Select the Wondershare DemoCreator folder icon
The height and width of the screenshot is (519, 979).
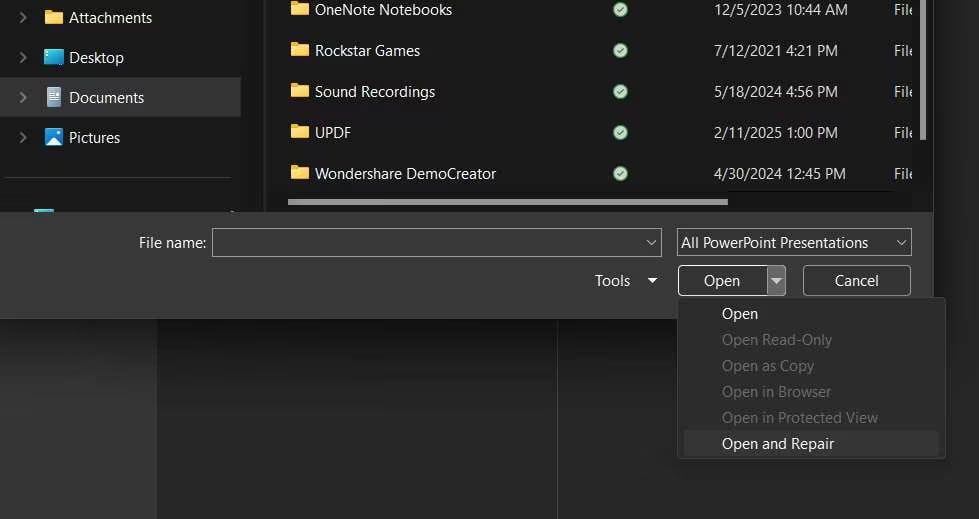pyautogui.click(x=300, y=173)
